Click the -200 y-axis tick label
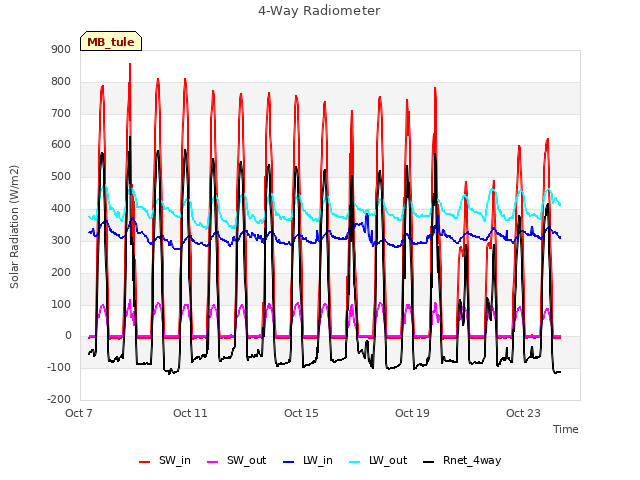640x480 pixels. click(59, 399)
